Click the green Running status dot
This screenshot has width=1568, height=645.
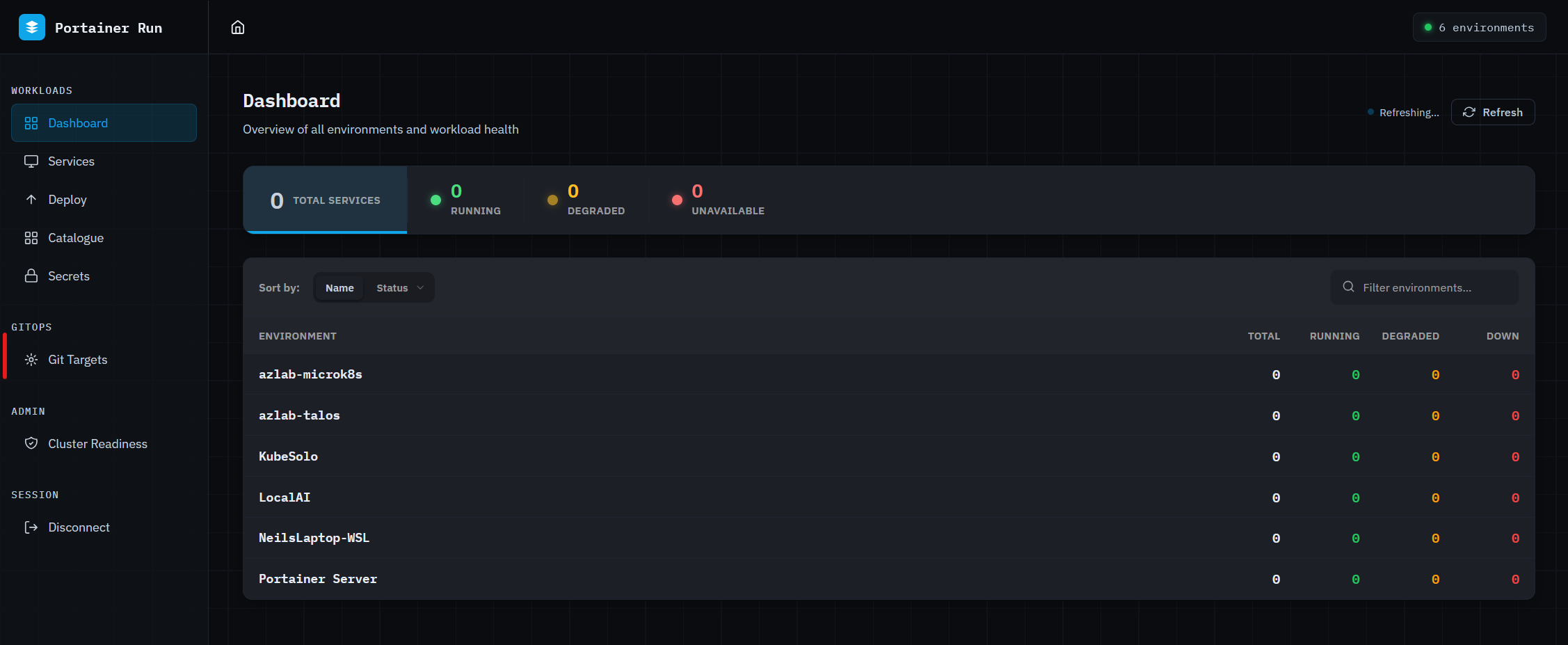pos(435,200)
